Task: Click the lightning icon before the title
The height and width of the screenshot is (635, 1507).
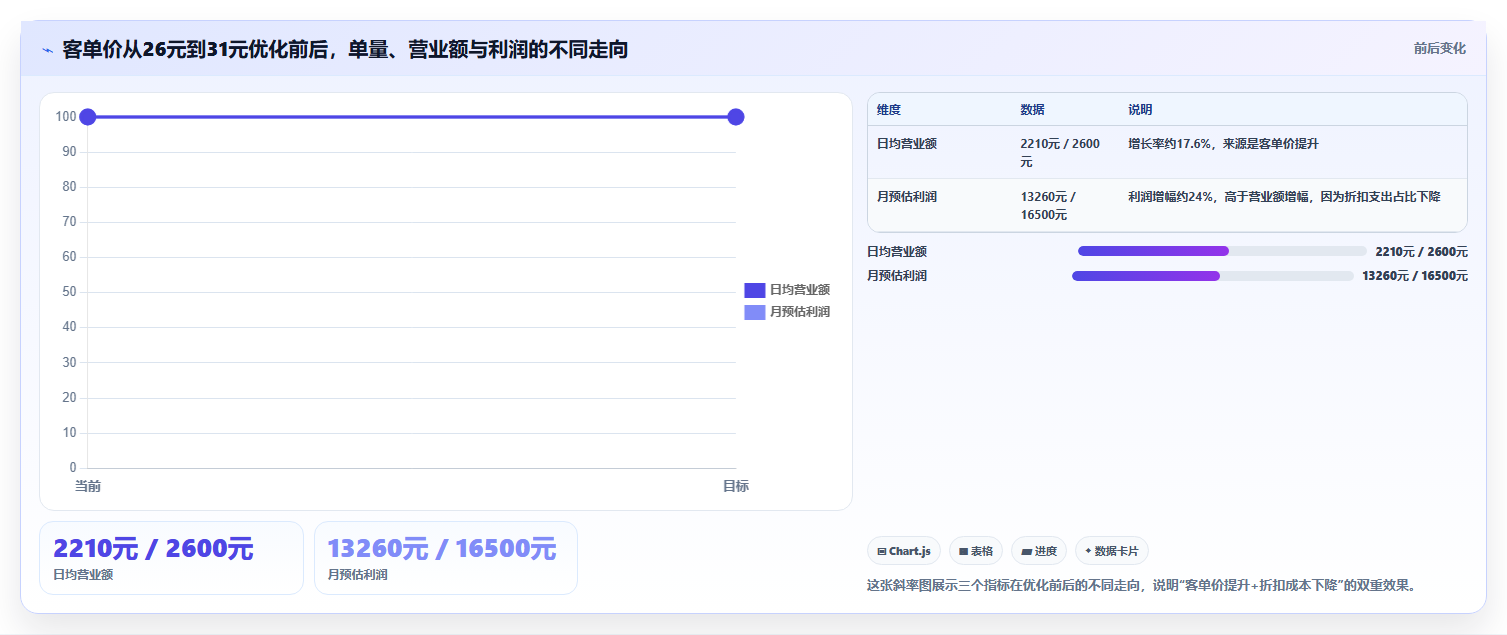Action: pyautogui.click(x=47, y=50)
